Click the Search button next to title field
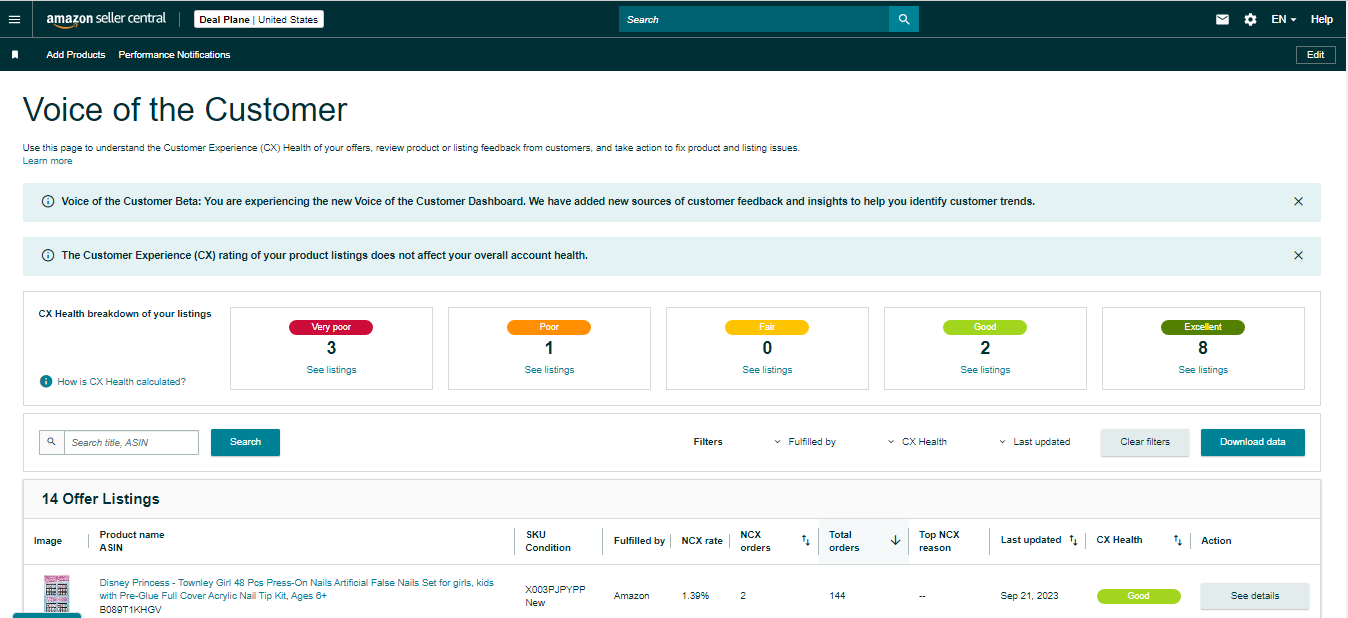Image resolution: width=1348 pixels, height=618 pixels. (245, 442)
